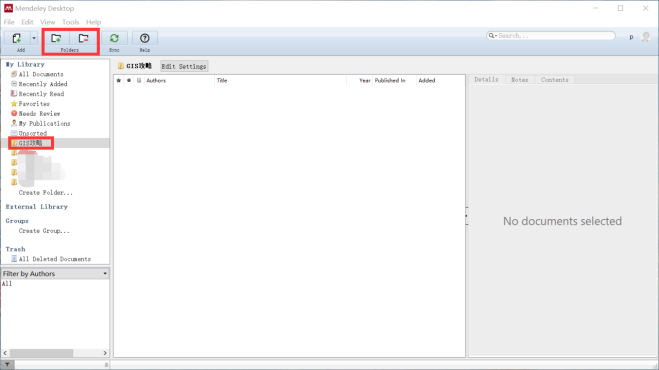Screen dimensions: 659x370
Task: Click the sidebar scrollbar right arrow
Action: tap(105, 353)
